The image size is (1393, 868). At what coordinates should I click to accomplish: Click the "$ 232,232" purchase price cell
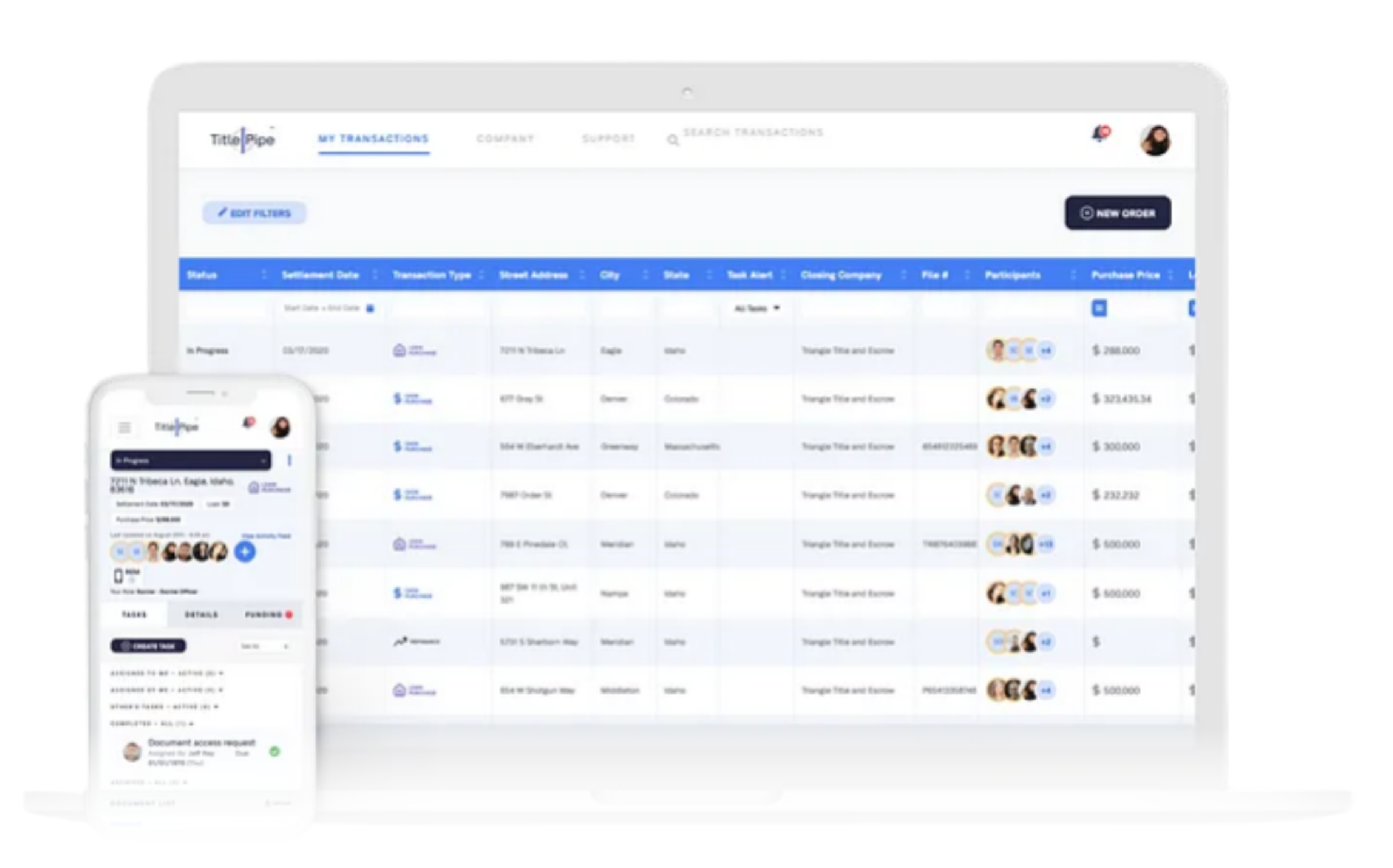(x=1116, y=495)
